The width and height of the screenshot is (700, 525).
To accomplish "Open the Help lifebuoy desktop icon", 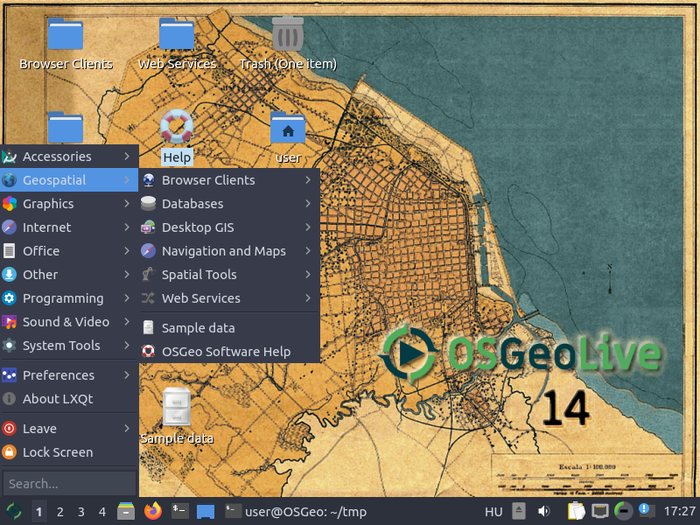I will coord(177,130).
